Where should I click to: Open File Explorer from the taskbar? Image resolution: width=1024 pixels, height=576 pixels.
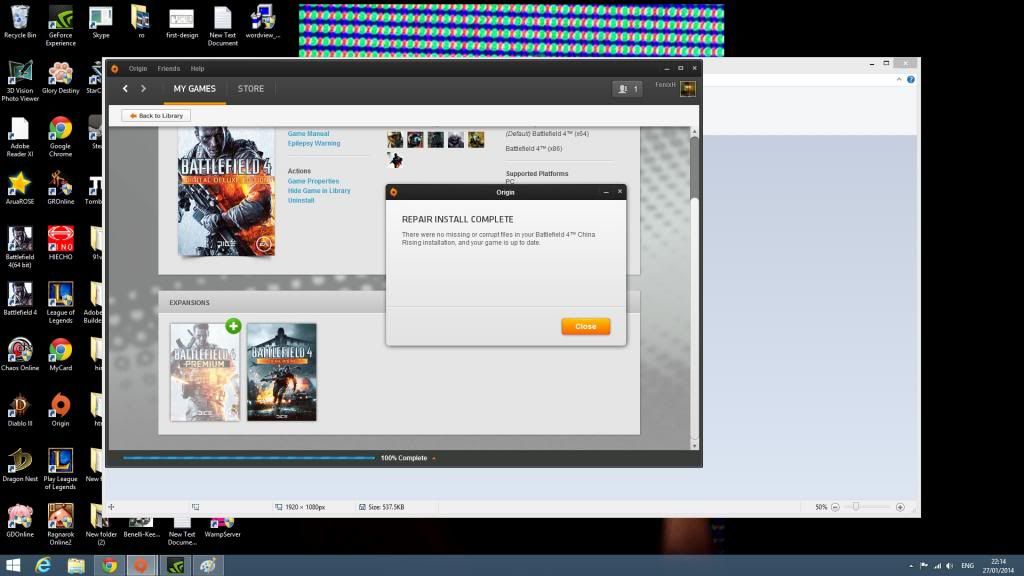pyautogui.click(x=76, y=566)
